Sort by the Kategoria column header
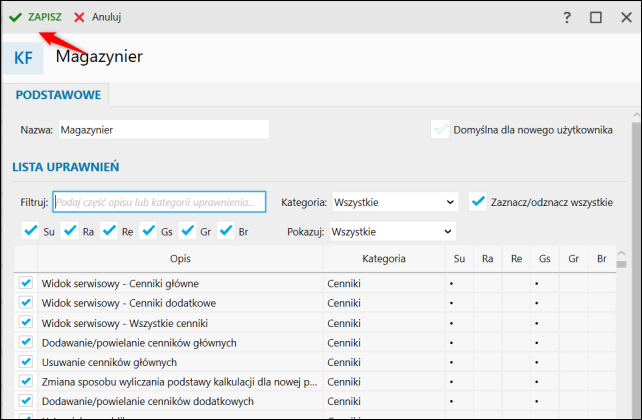Viewport: 642px width, 420px height. 384,258
